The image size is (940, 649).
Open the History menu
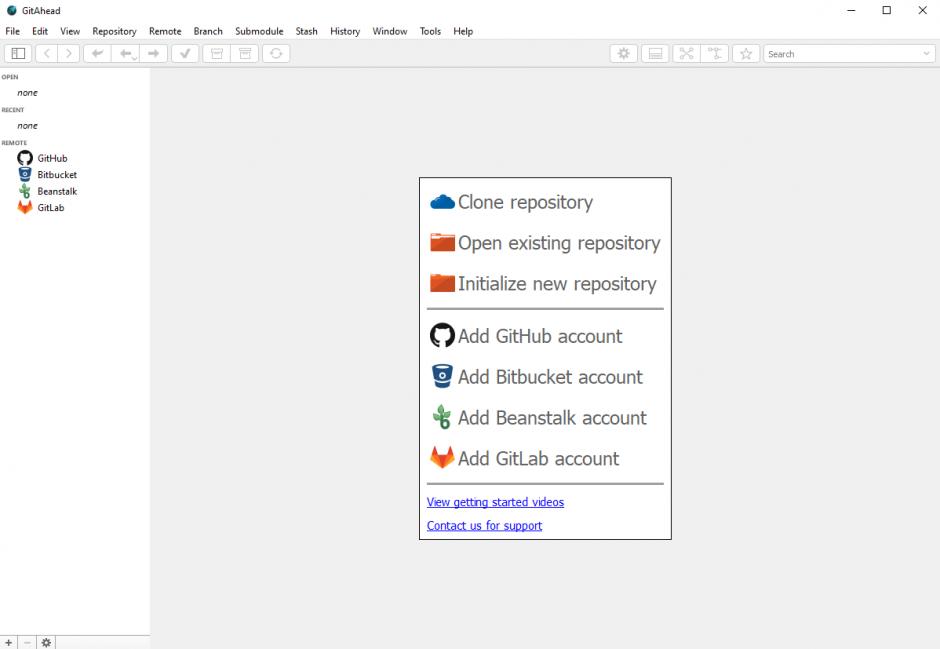tap(345, 31)
